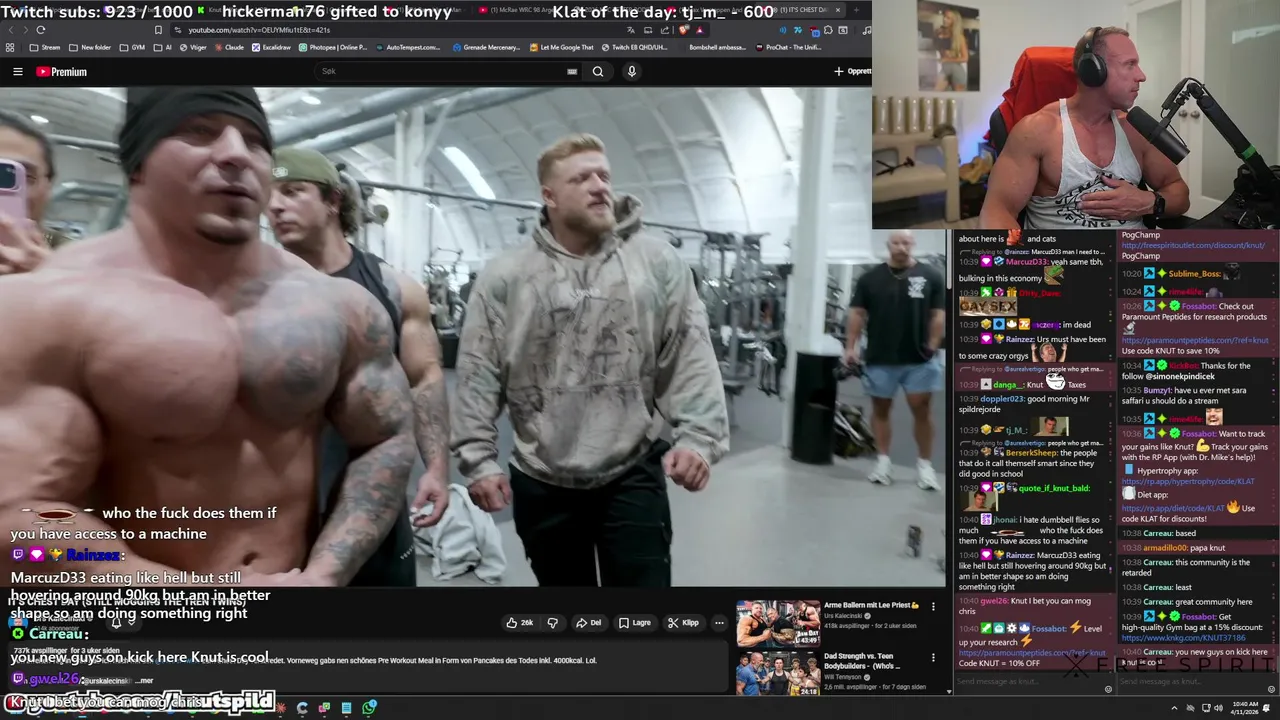Open Arme Ballern mit Lee Priest thumbnail
Screen dimensions: 1280x720
[777, 623]
